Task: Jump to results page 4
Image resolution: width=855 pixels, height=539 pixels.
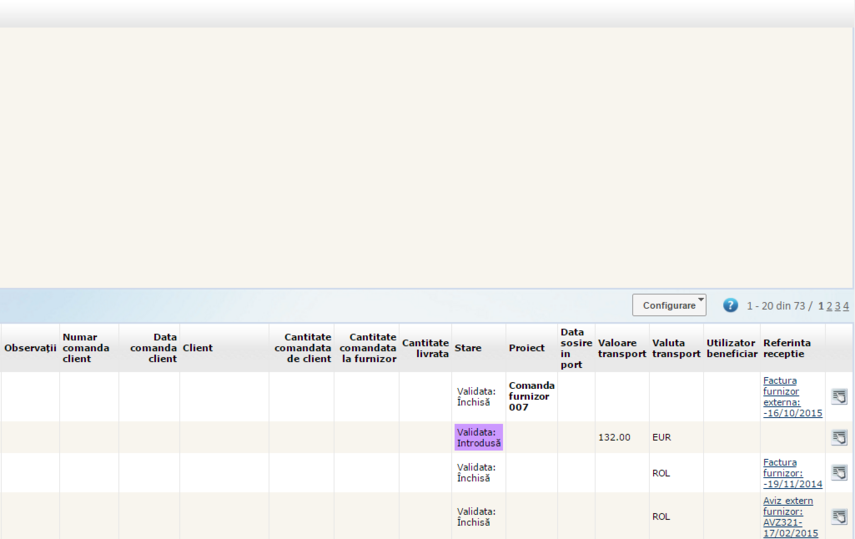Action: click(x=846, y=306)
